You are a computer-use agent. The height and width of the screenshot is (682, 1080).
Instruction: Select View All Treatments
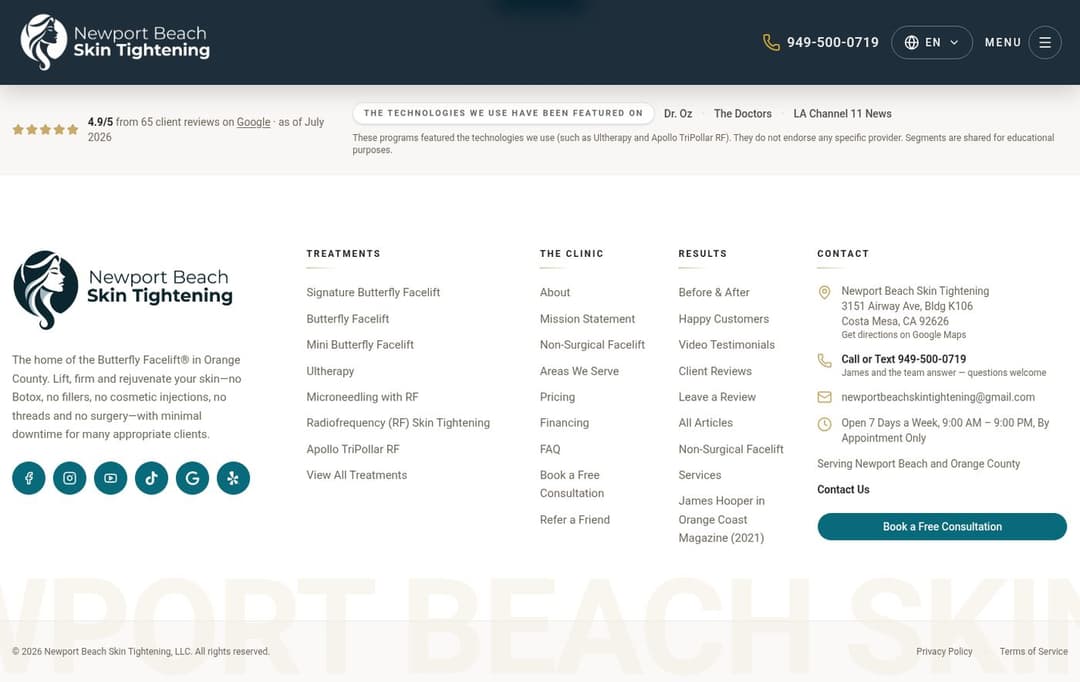[357, 475]
